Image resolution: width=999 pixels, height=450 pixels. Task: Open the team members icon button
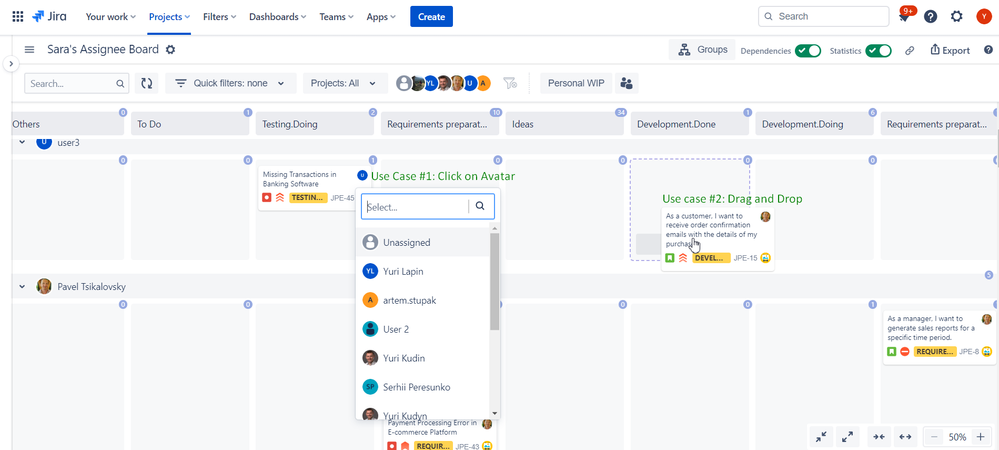pyautogui.click(x=627, y=83)
